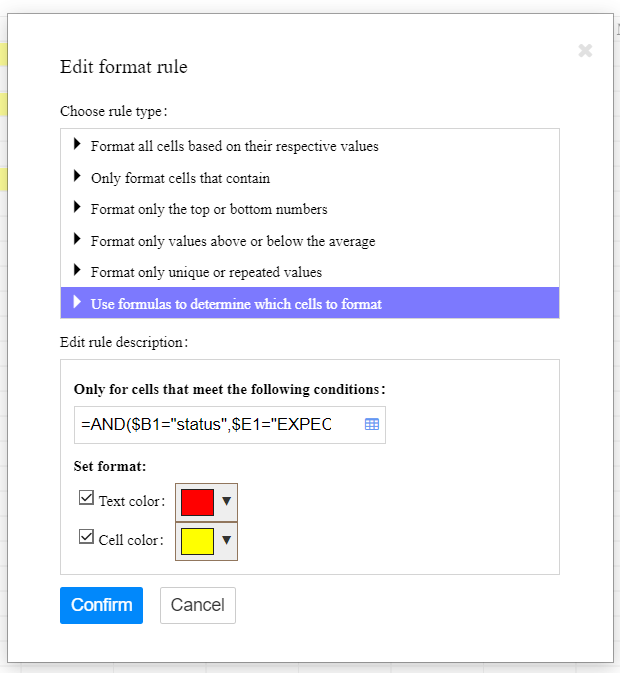
Task: Open the text color dropdown arrow
Action: pos(226,501)
